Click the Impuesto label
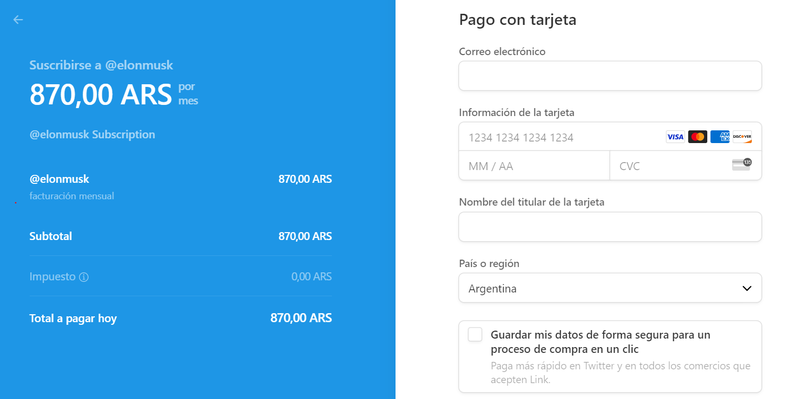The image size is (790, 399). point(52,277)
